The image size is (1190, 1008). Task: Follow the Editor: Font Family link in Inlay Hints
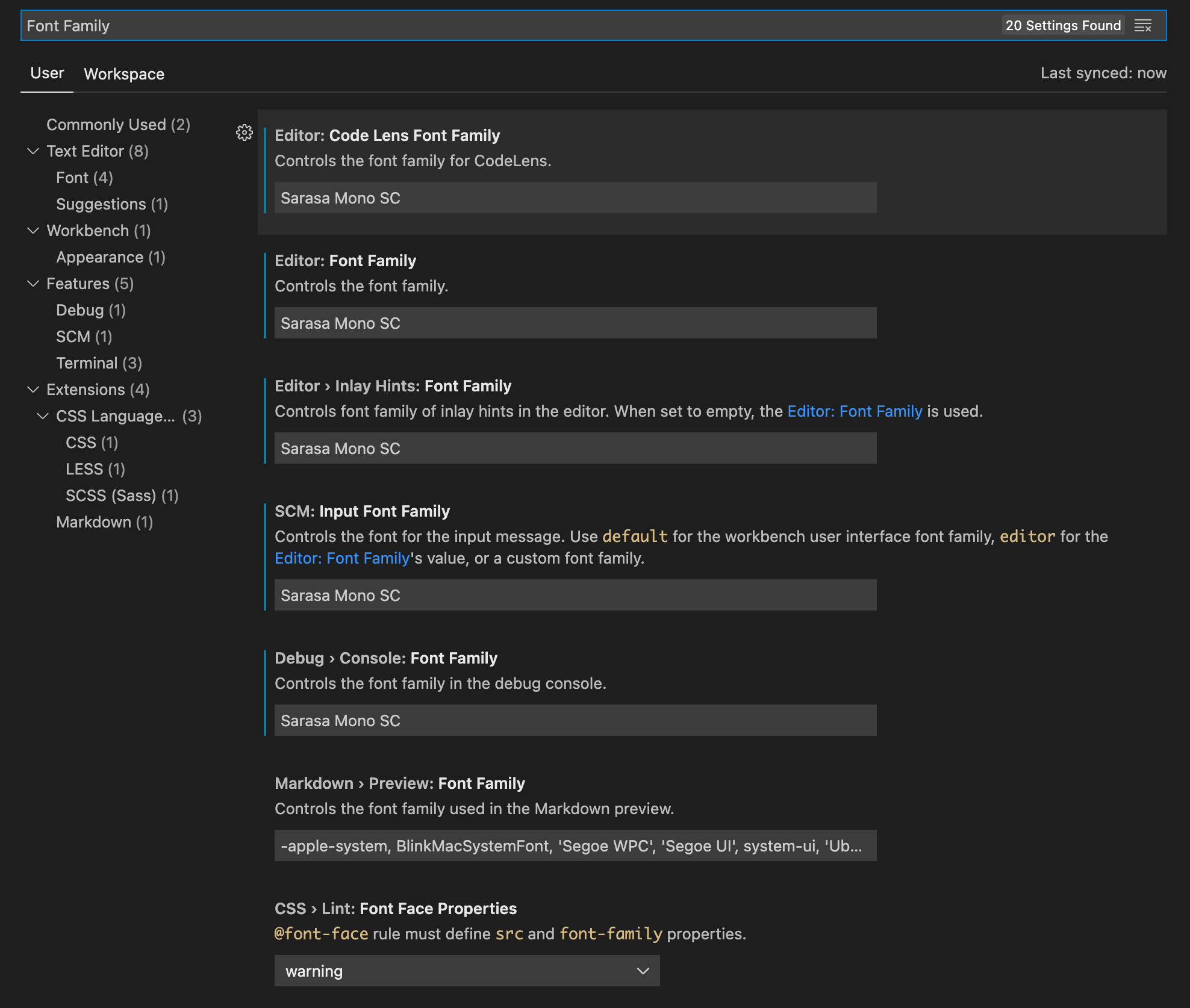[855, 411]
